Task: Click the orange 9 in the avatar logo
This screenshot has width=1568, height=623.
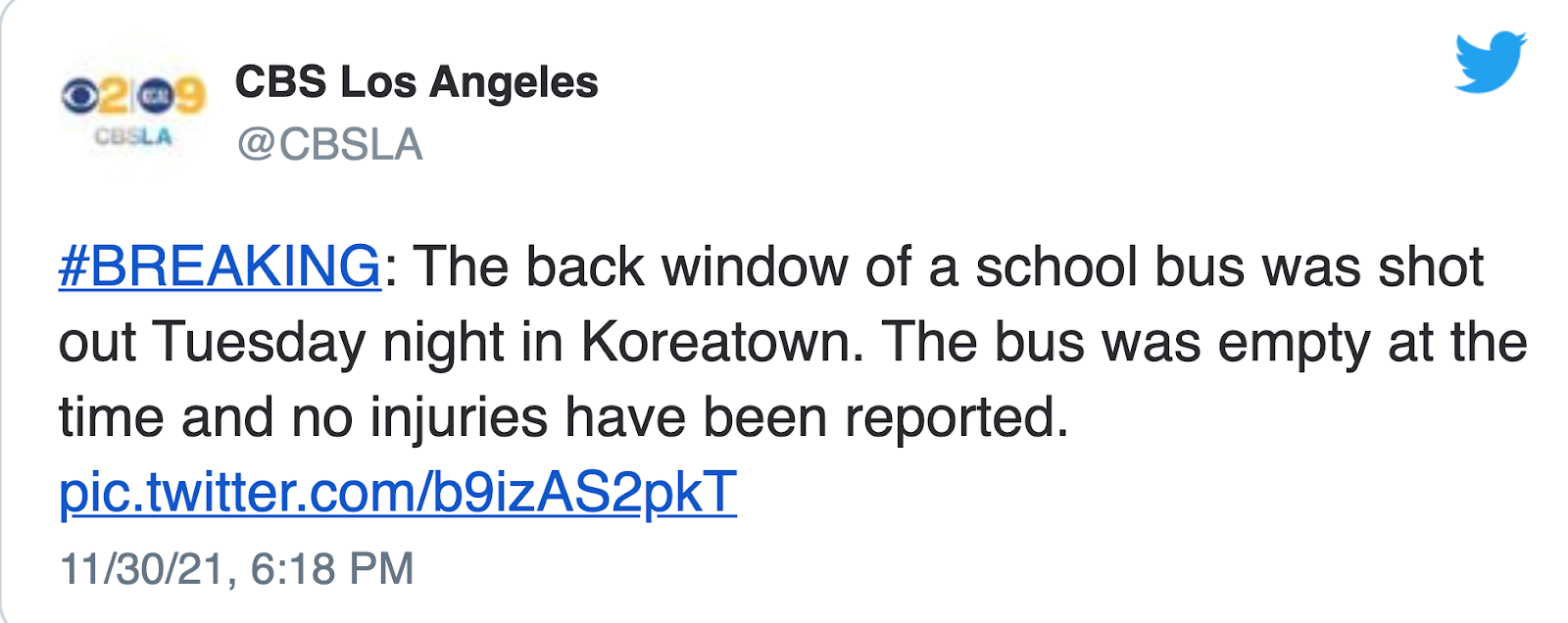Action: pyautogui.click(x=189, y=96)
